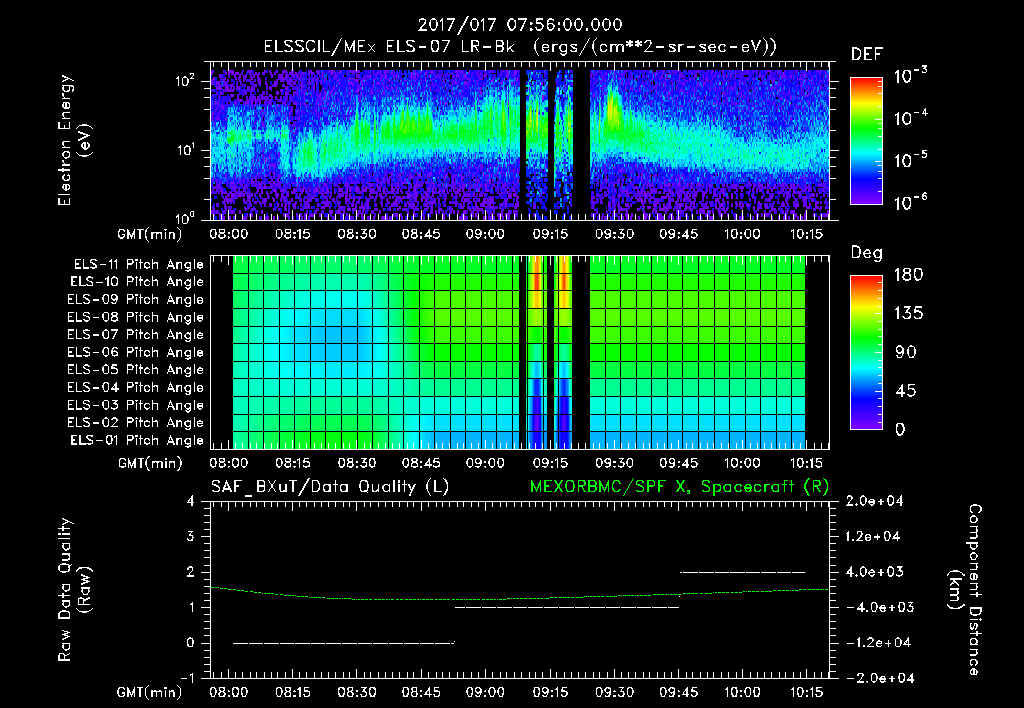
Task: Select the 10^-4 DEF colorbar tick label
Action: click(911, 118)
